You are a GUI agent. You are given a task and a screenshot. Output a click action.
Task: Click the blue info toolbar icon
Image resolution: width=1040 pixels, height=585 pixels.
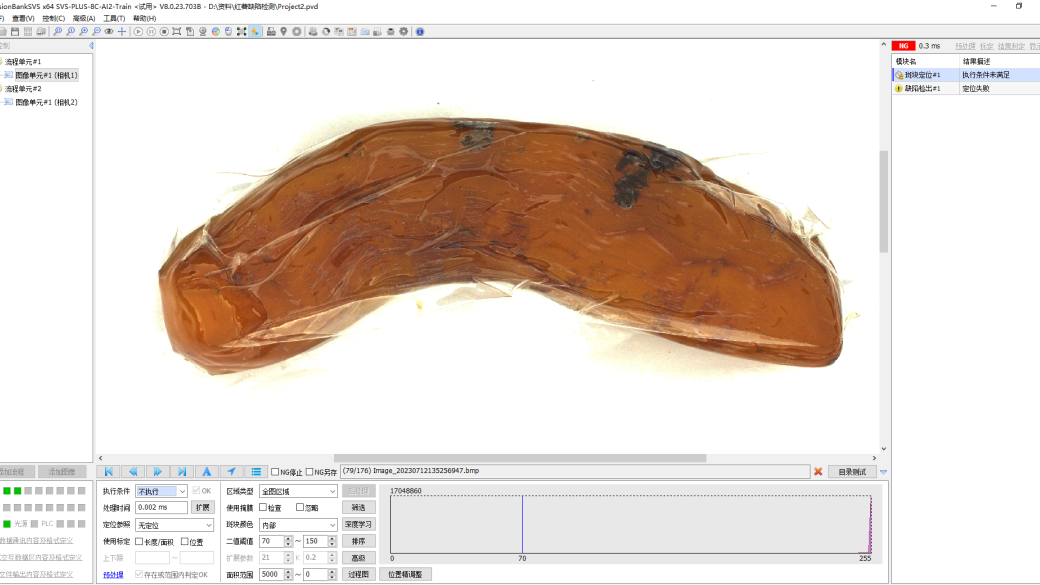pos(420,31)
